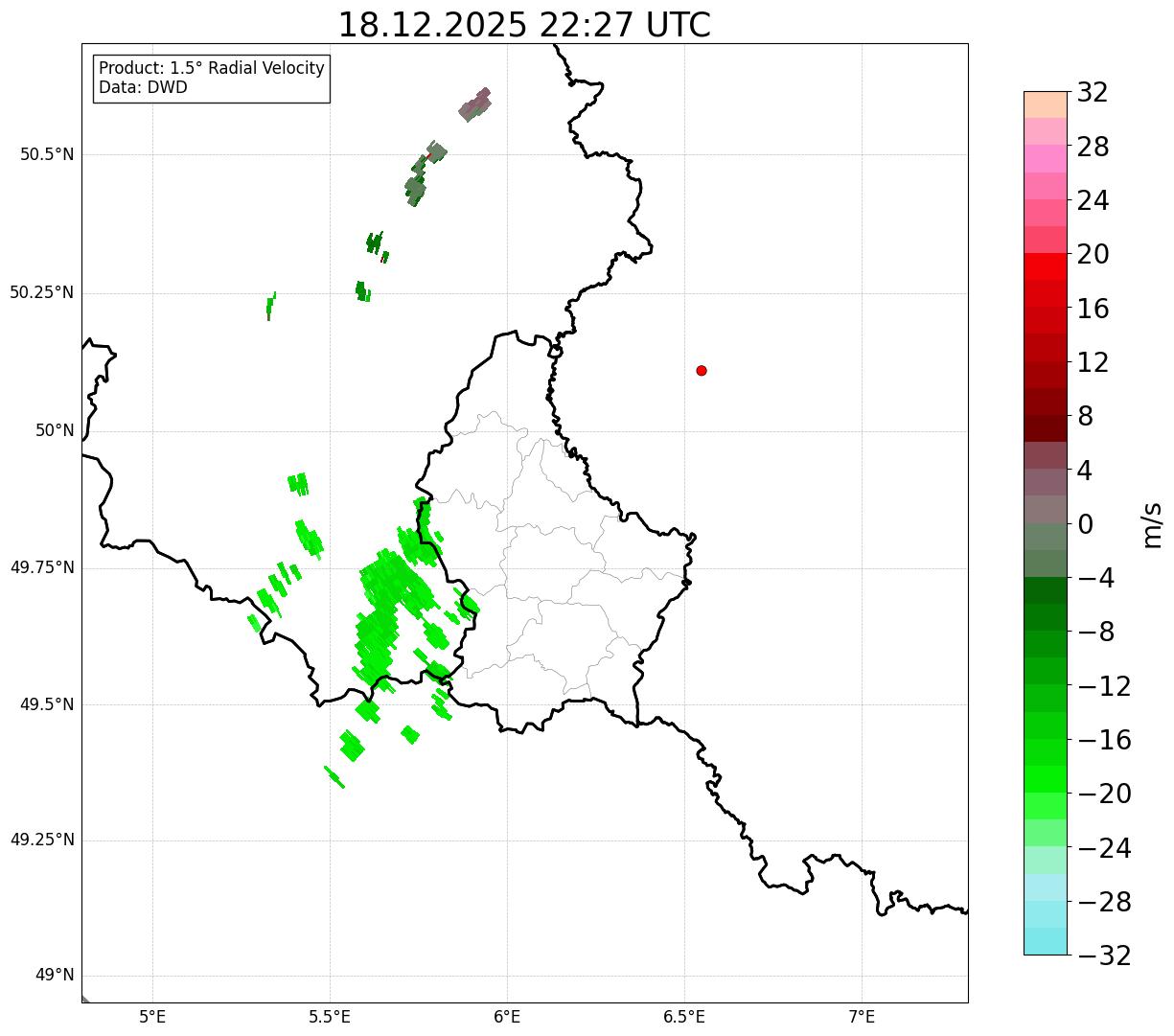Viewport: 1174px width, 1036px height.
Task: Click the colorbar tick label 0
Action: tap(1085, 523)
